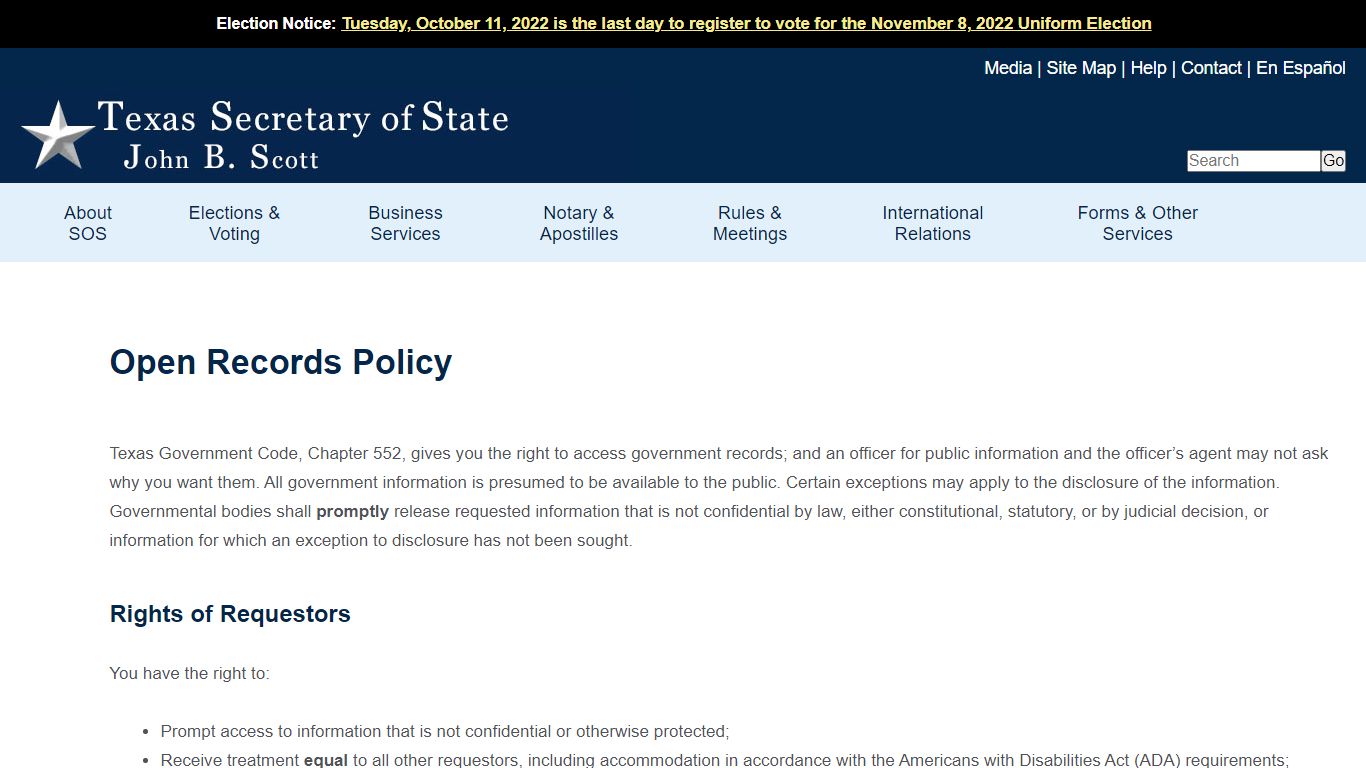
Task: Click the 'Prompt access to information' bullet
Action: pos(445,731)
